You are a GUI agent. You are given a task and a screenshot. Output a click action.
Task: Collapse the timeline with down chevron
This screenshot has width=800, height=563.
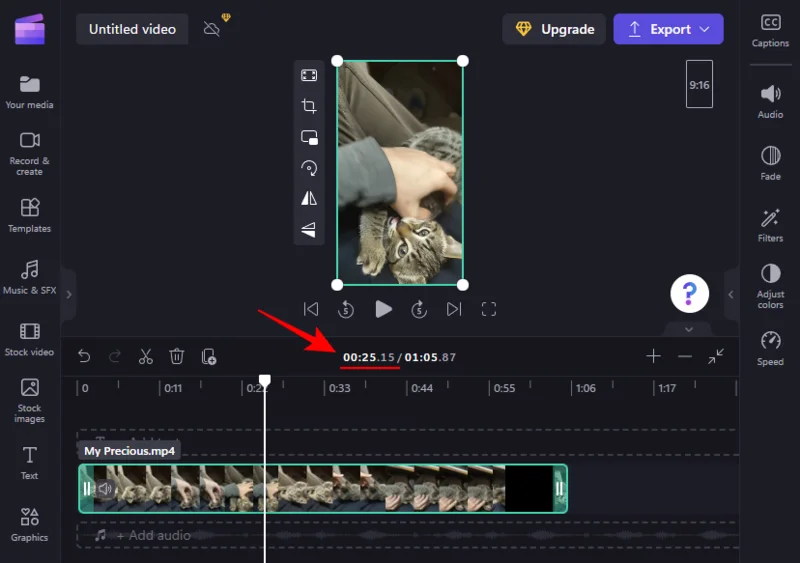pos(689,330)
